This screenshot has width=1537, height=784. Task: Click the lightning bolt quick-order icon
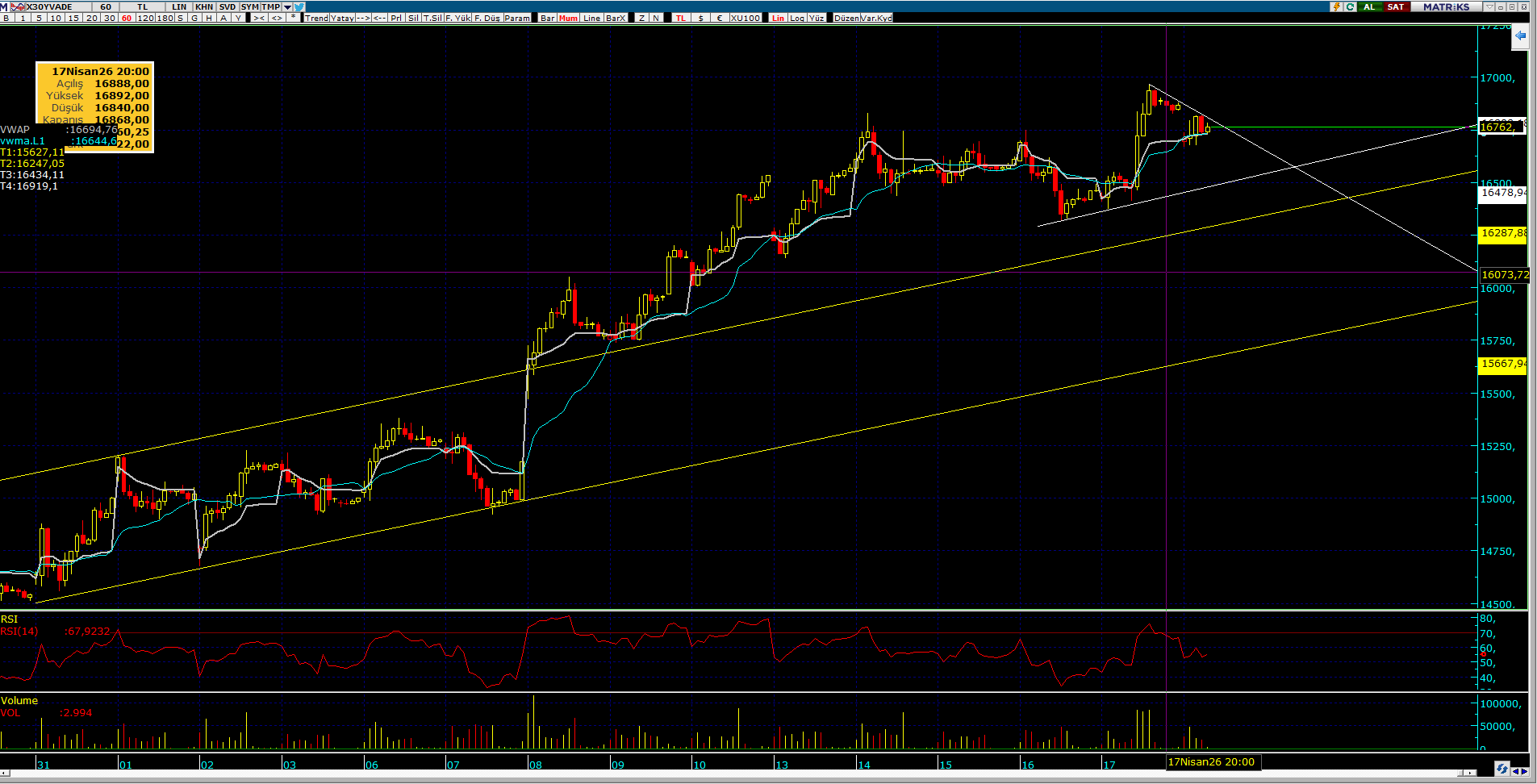(1336, 6)
